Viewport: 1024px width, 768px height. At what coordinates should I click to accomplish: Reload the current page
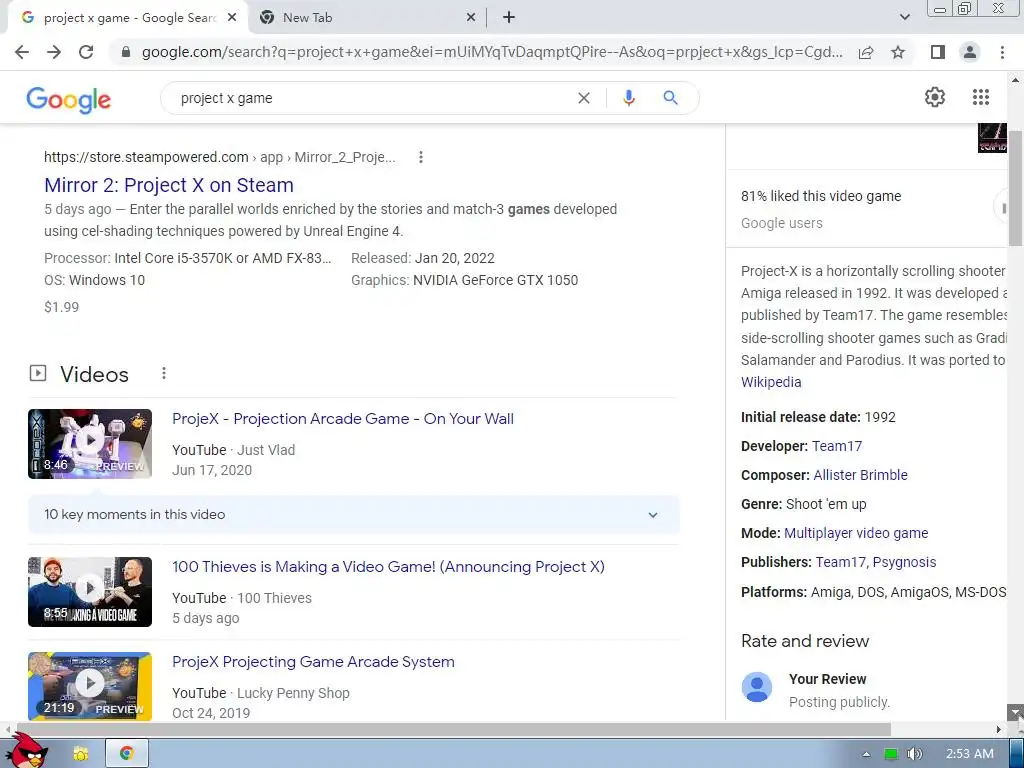(x=86, y=52)
